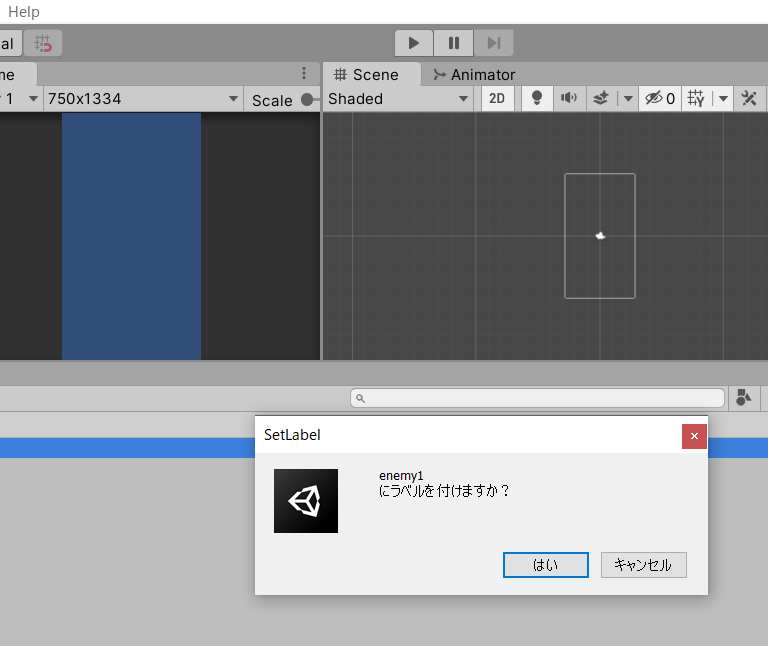The height and width of the screenshot is (646, 768).
Task: Toggle the 2D view mode button
Action: [x=497, y=99]
